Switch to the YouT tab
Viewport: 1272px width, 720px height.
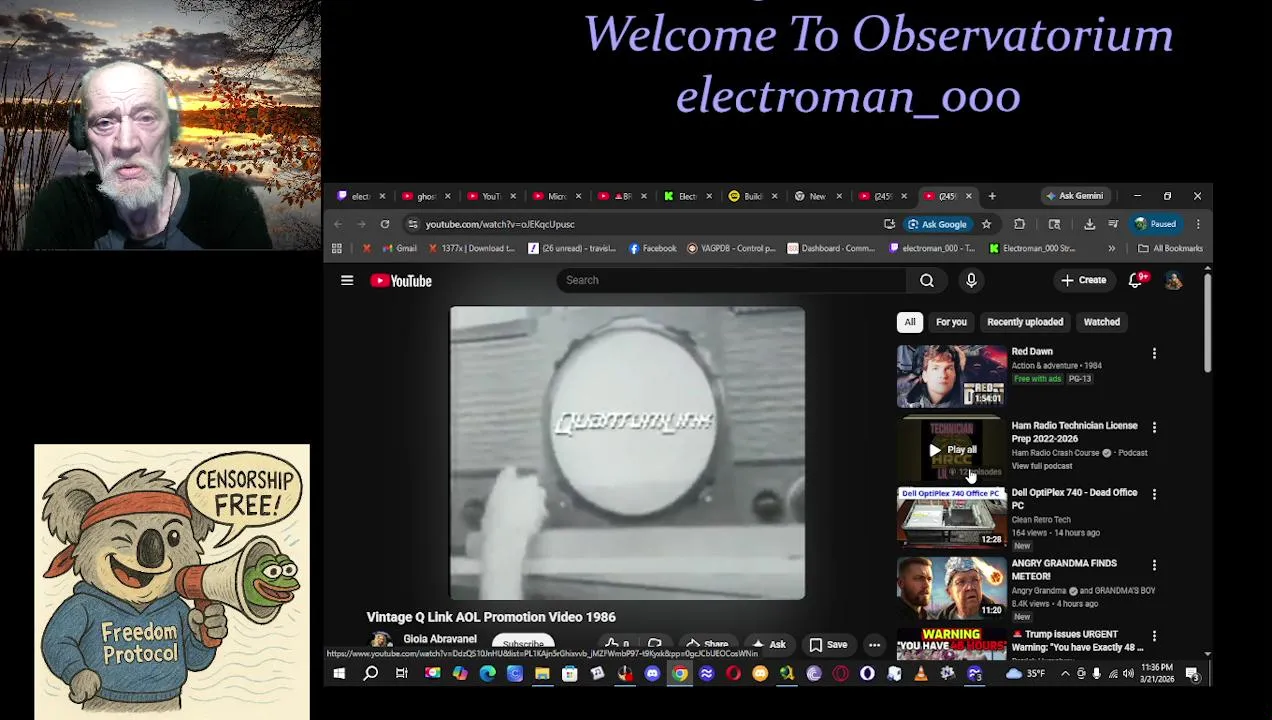click(490, 196)
